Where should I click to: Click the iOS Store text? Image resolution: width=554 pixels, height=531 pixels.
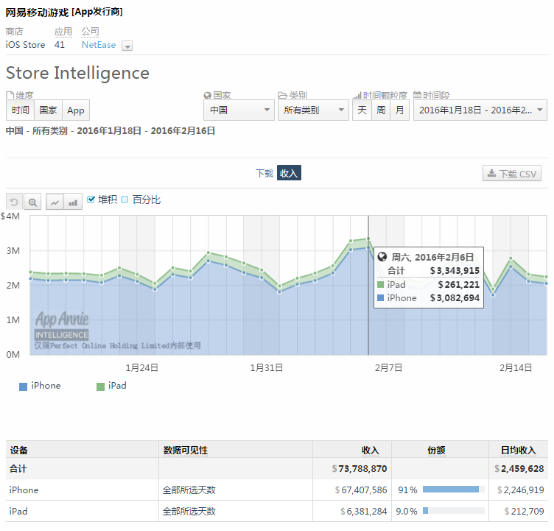(x=25, y=45)
